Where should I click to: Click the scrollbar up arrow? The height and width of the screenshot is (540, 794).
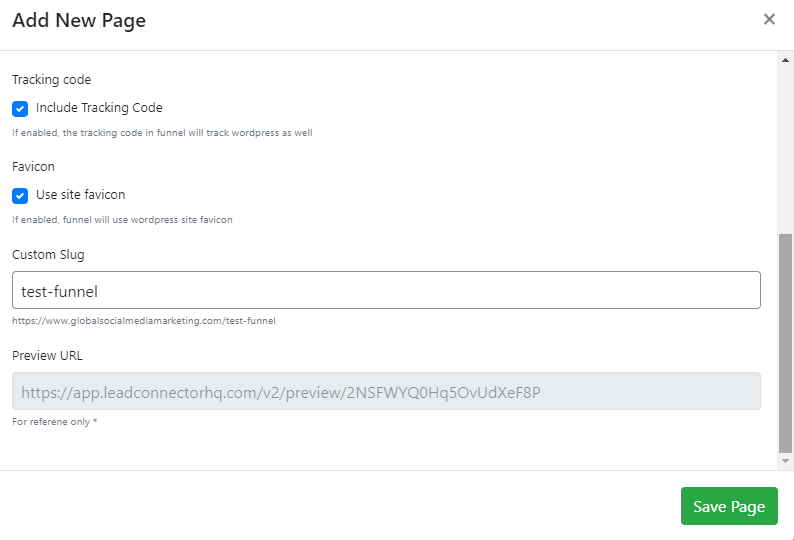(786, 59)
